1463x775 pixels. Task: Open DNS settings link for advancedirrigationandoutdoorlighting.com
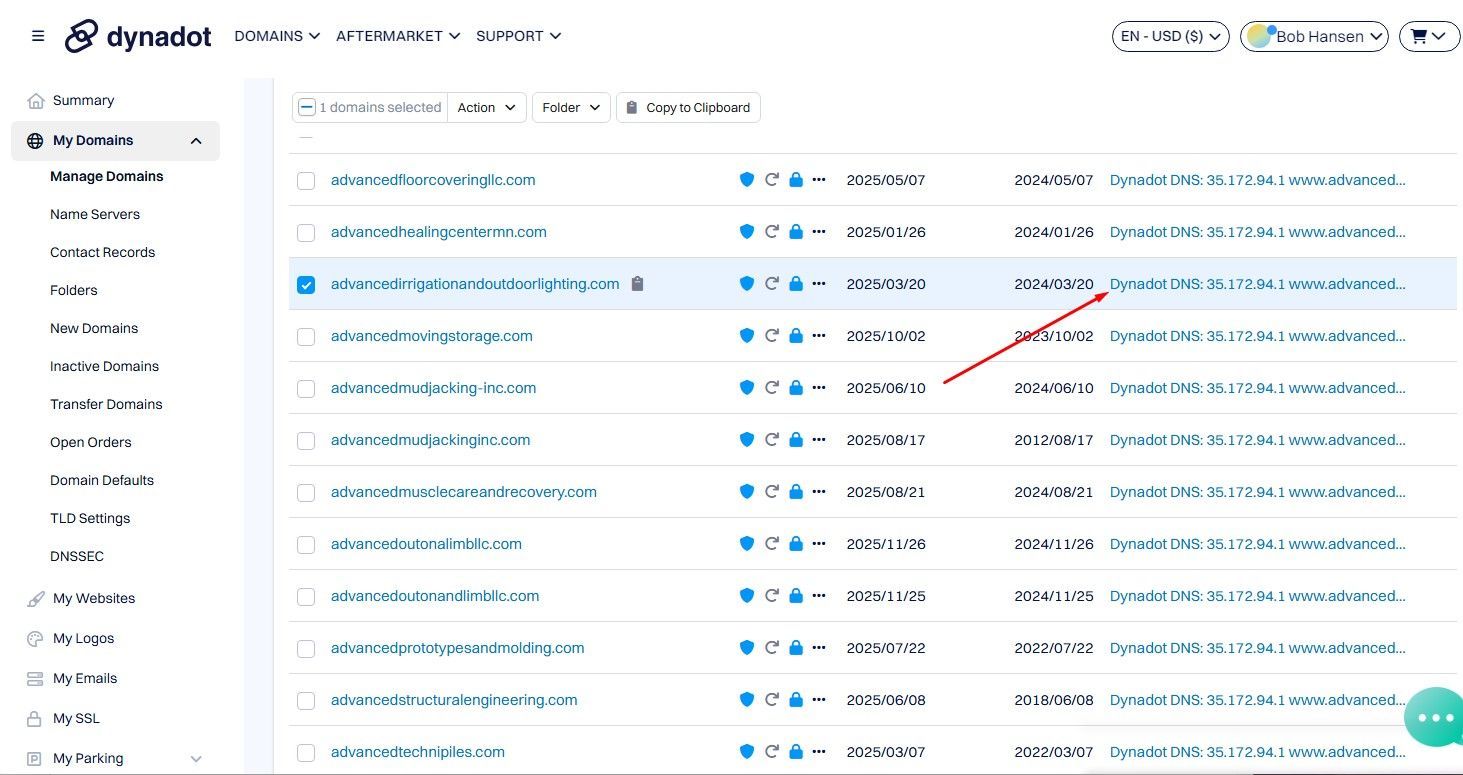pos(1258,284)
